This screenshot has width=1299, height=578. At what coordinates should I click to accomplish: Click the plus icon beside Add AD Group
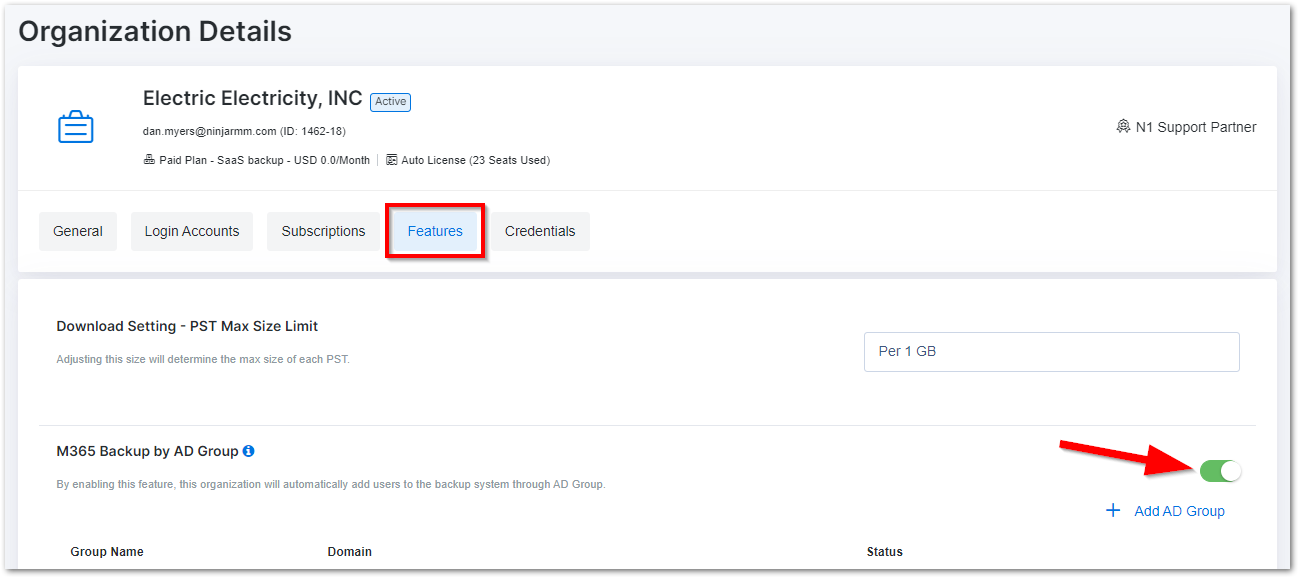pos(1113,510)
